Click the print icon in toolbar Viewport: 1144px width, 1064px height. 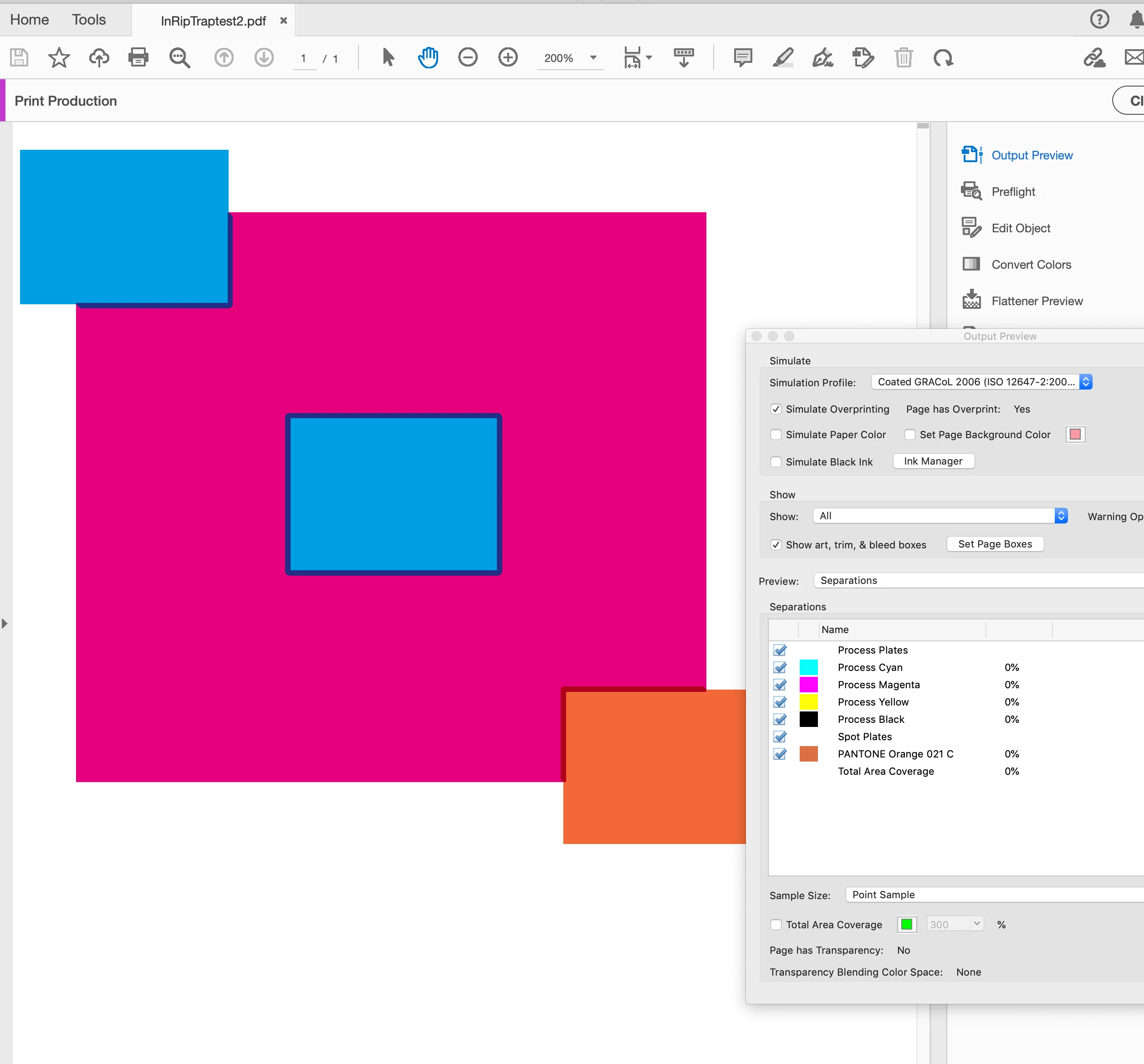point(138,57)
